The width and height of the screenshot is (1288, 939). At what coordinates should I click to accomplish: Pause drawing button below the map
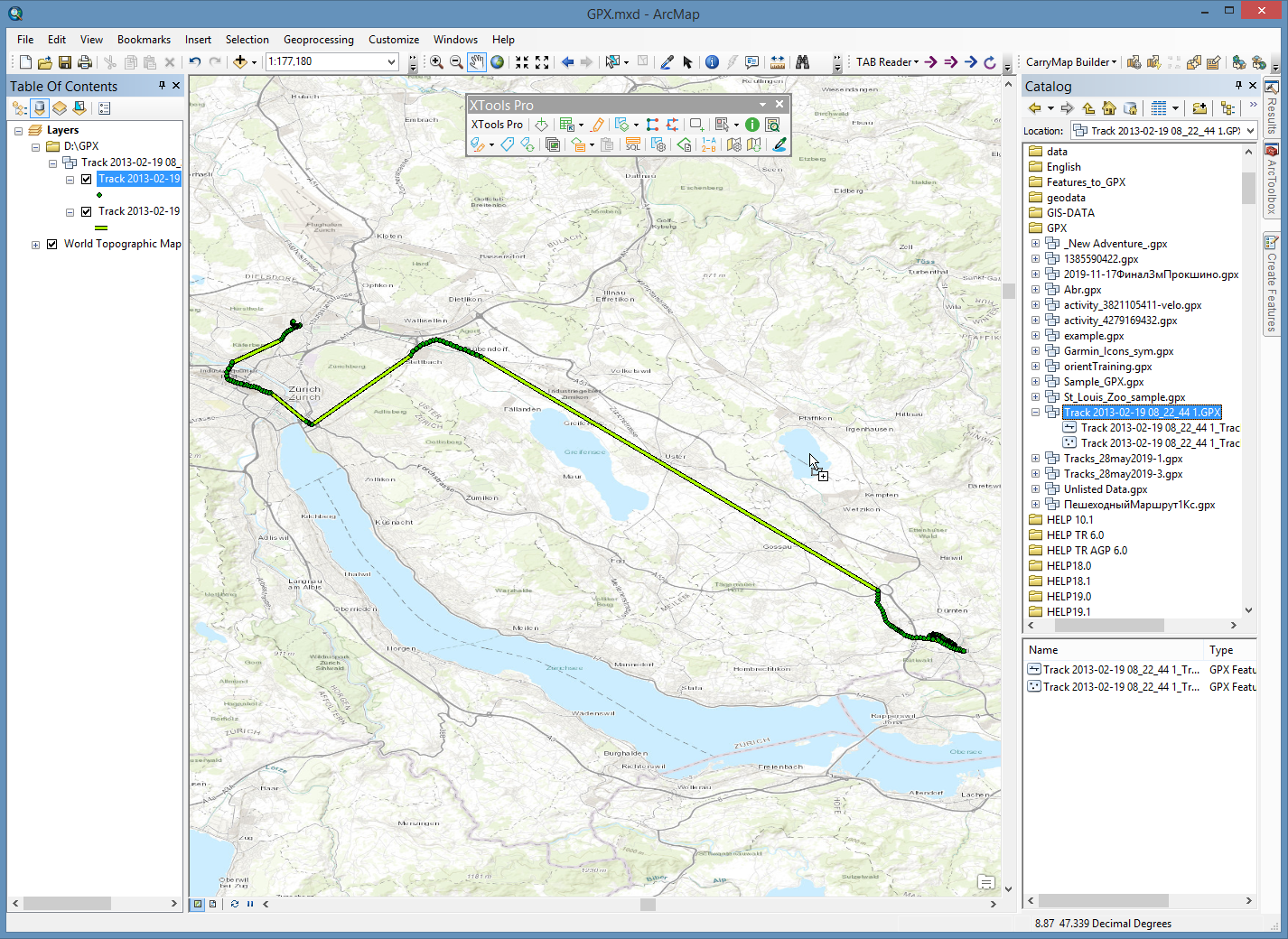[250, 904]
